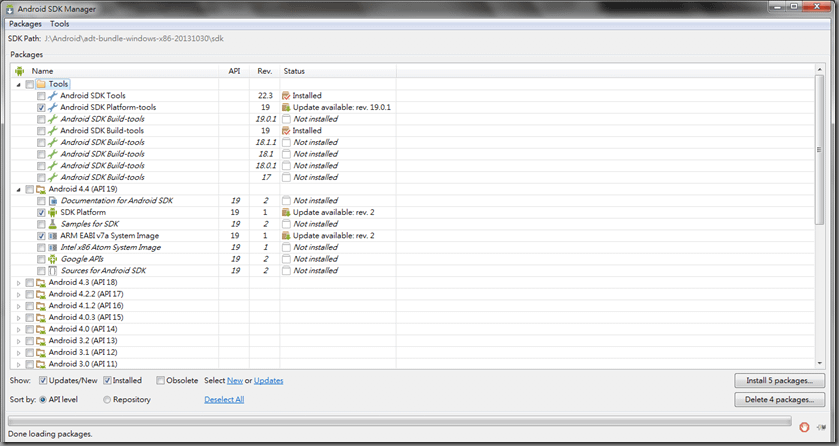This screenshot has height=446, width=839.
Task: Expand the Android 4.0 (API 14) group
Action: 19,330
